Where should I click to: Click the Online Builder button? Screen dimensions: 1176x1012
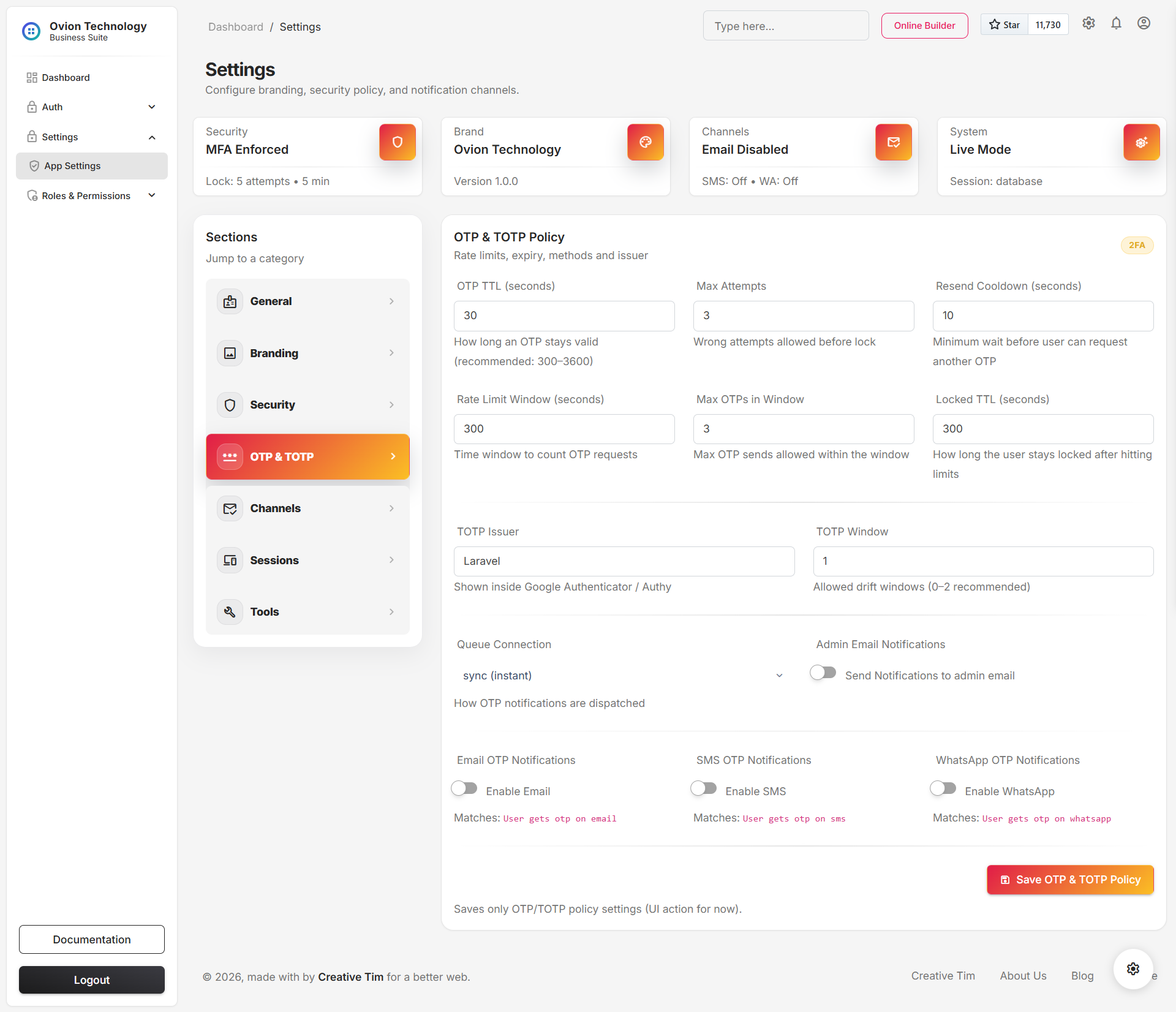pos(924,26)
